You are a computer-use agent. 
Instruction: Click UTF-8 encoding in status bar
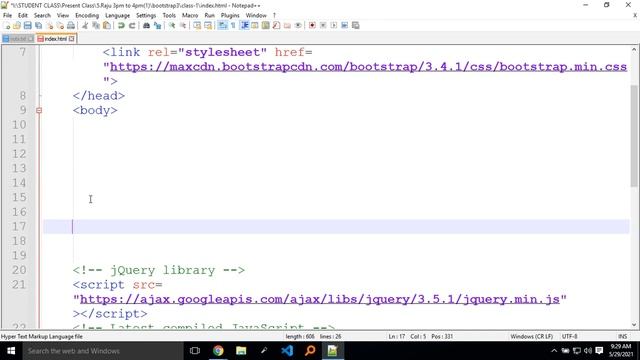(569, 336)
